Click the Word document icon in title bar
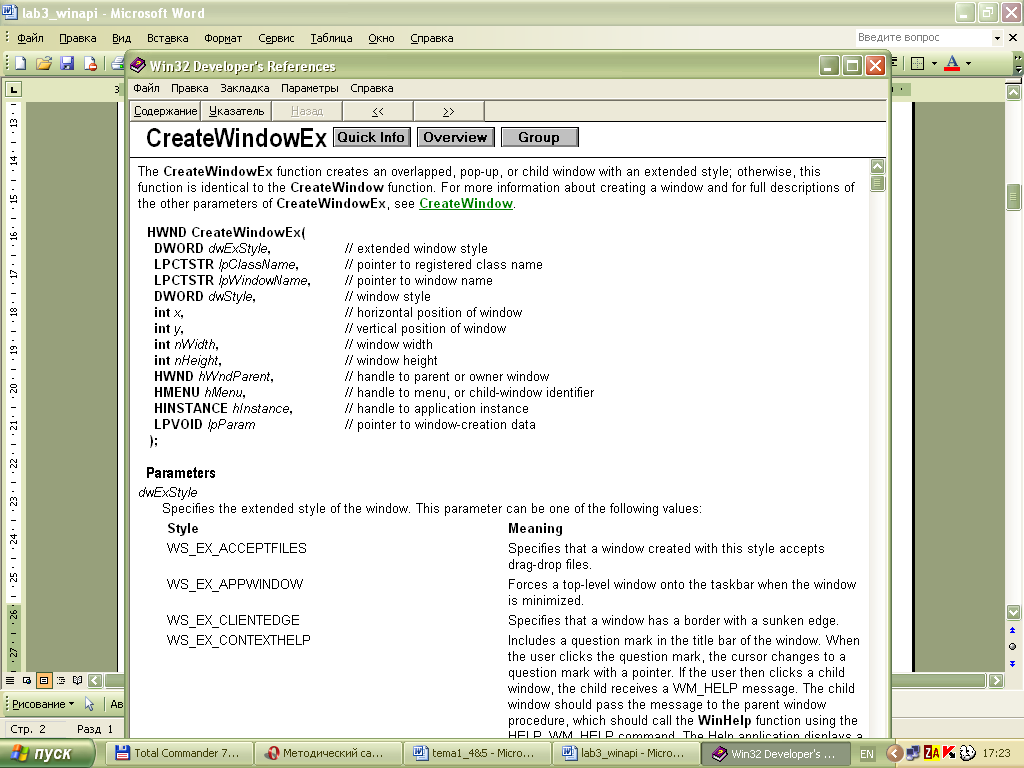 point(10,12)
